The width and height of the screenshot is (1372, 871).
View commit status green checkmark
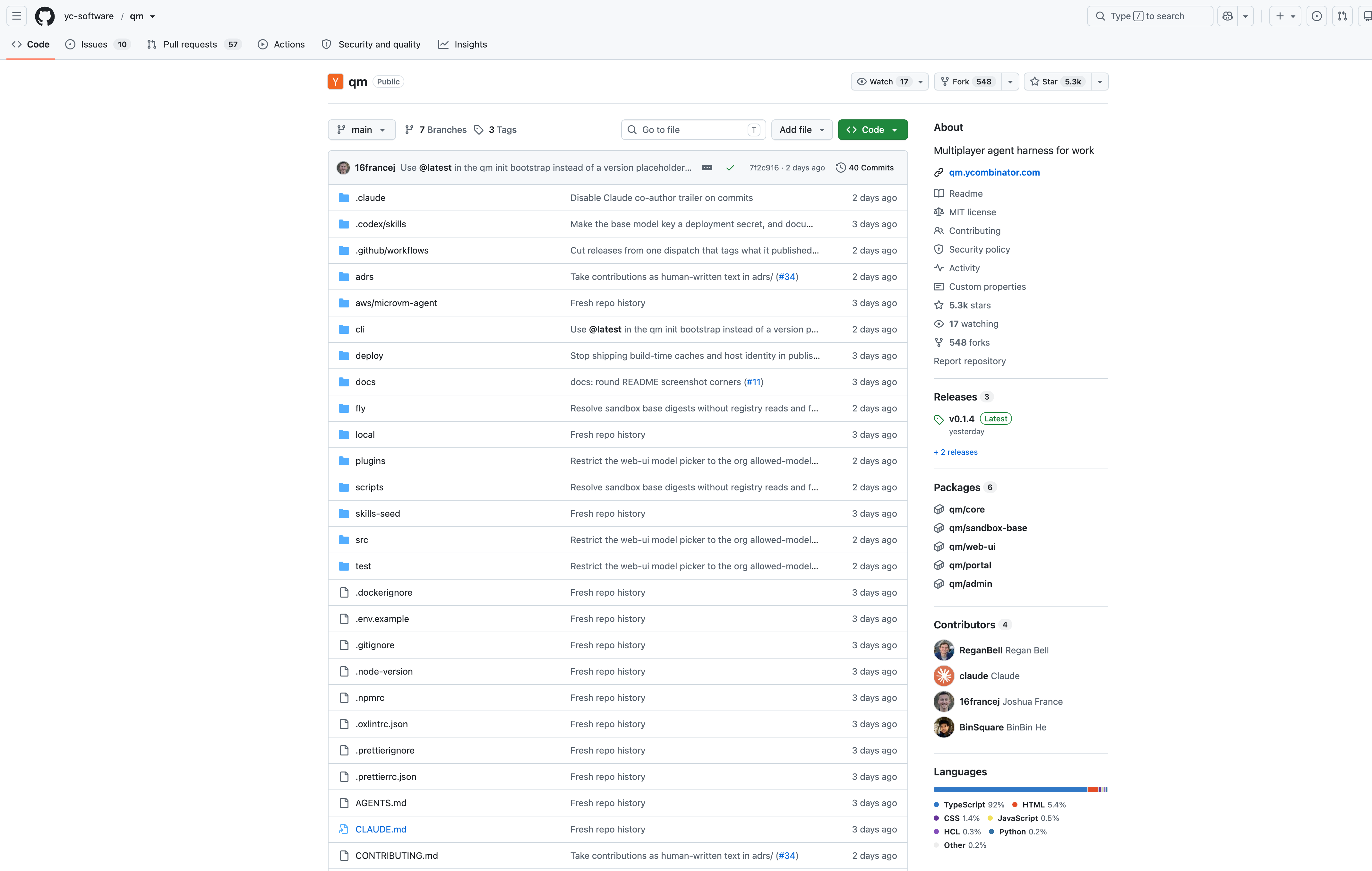point(730,168)
